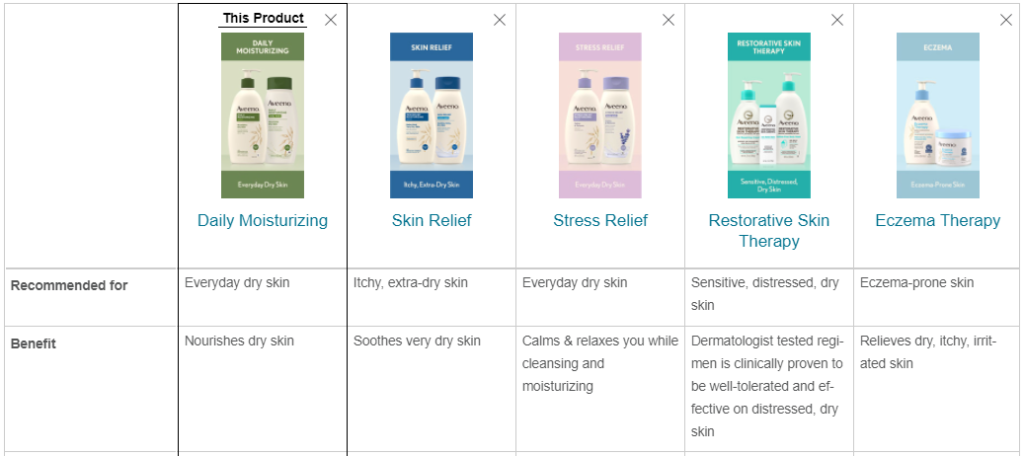Remove Stress Relief column with X icon

coord(668,20)
